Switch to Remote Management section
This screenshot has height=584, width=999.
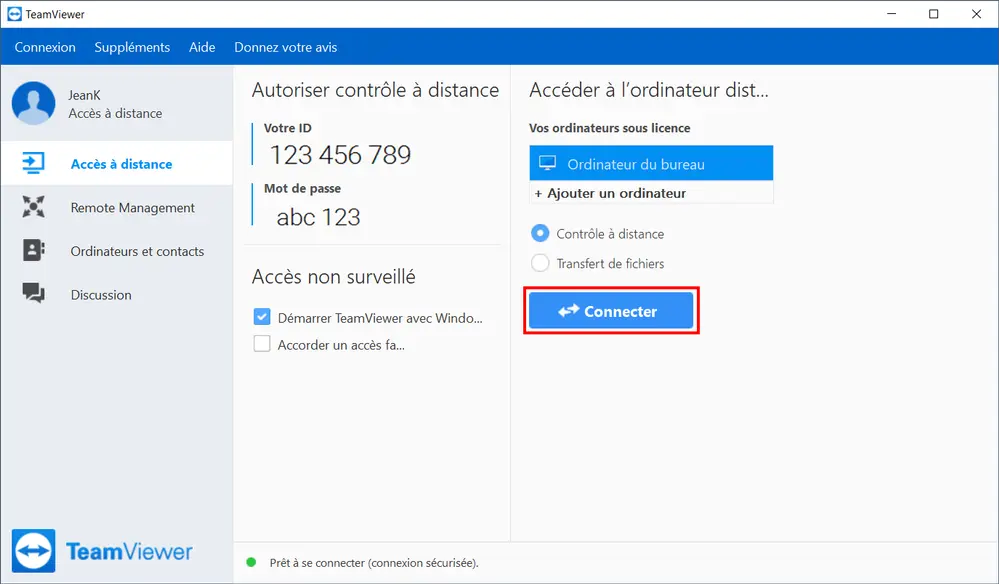coord(117,208)
